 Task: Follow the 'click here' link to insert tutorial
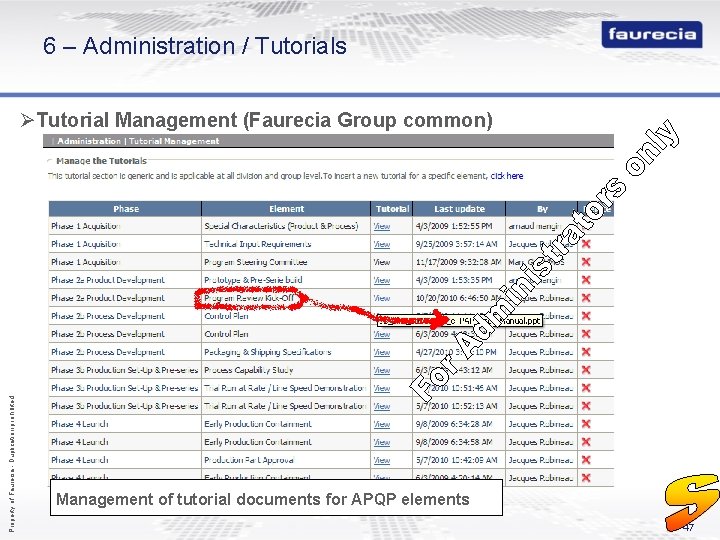[506, 176]
